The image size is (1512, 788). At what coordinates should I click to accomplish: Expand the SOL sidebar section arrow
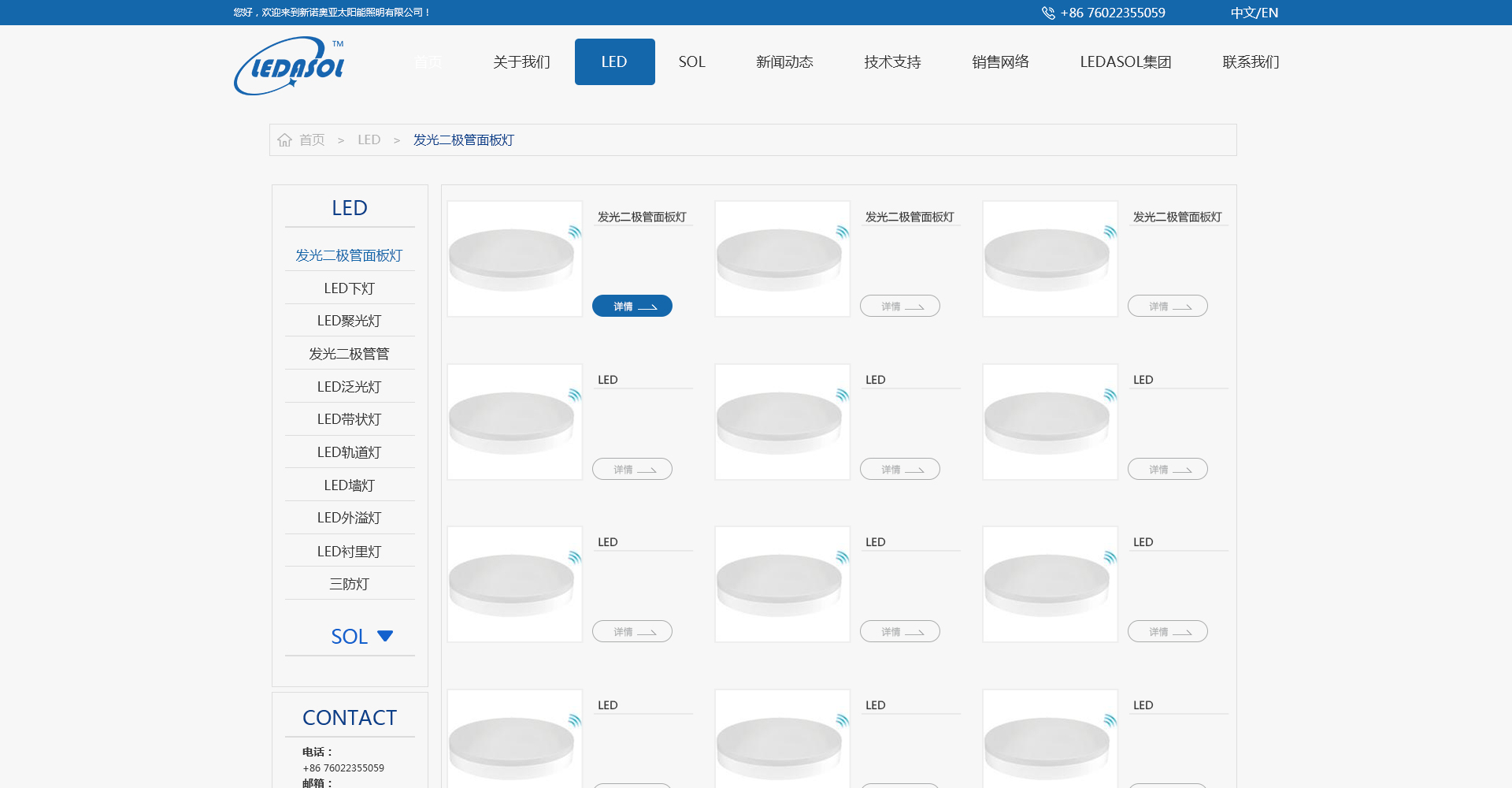(x=385, y=636)
